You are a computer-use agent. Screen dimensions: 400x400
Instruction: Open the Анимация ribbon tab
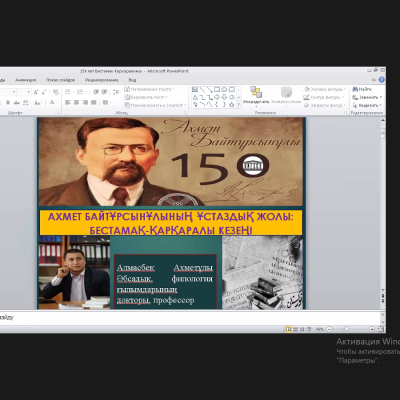coord(26,80)
